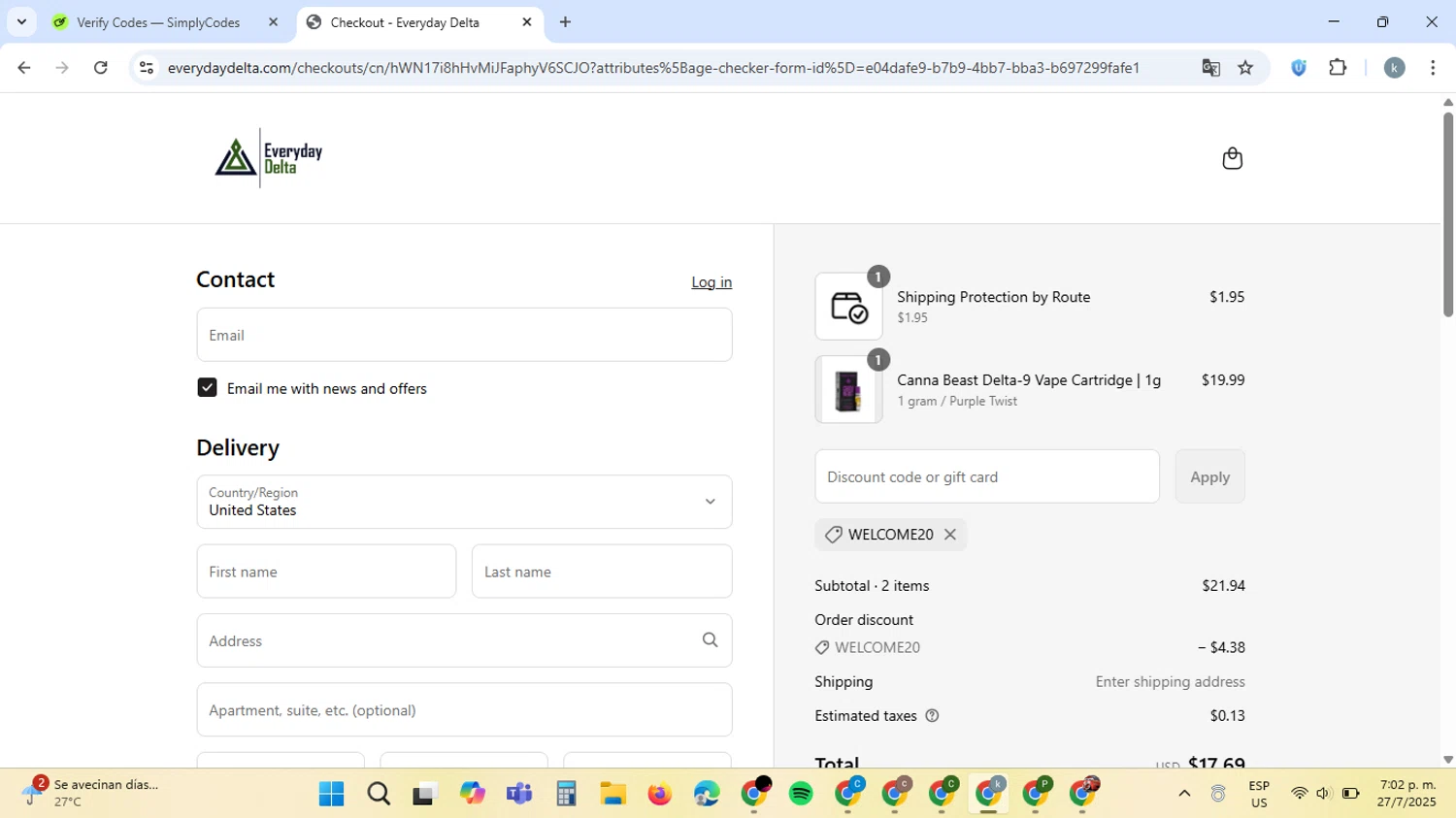Switch to the Verify Codes — SimplyCodes tab

157,22
